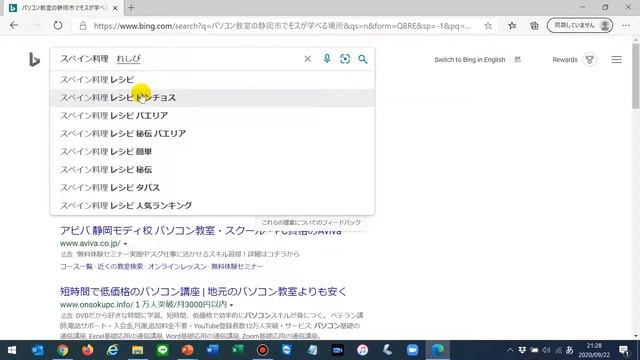Open the 無料体験セミナー sublink
The height and width of the screenshot is (360, 640).
tap(237, 267)
